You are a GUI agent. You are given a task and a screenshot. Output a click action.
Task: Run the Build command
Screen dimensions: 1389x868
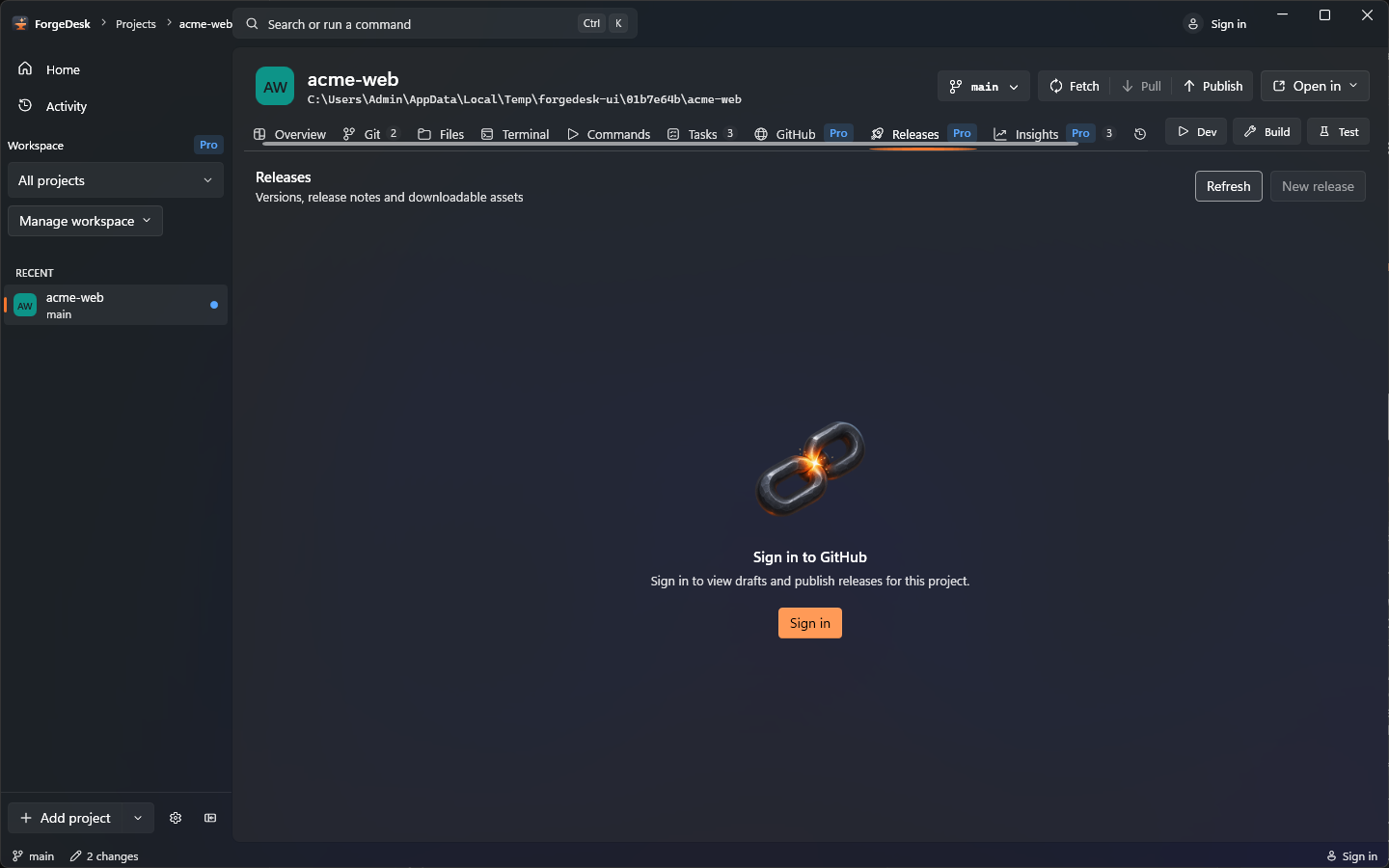point(1266,131)
